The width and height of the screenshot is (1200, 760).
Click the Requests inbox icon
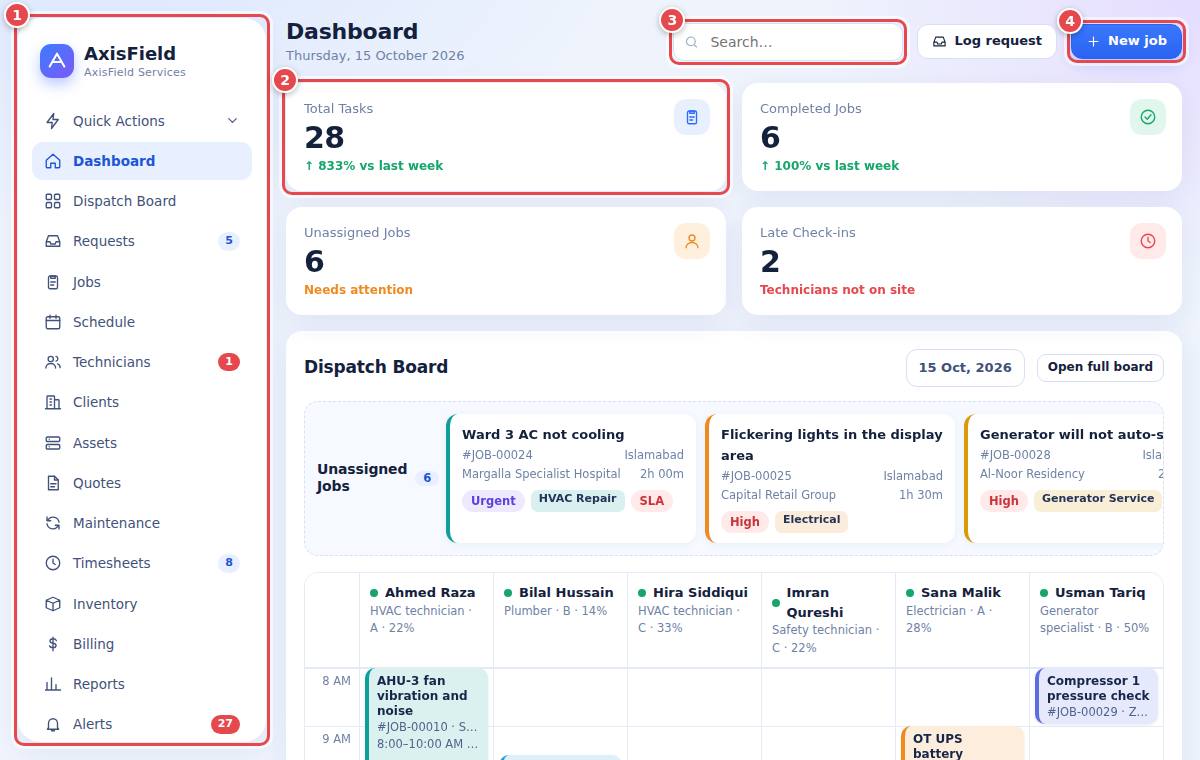[53, 241]
